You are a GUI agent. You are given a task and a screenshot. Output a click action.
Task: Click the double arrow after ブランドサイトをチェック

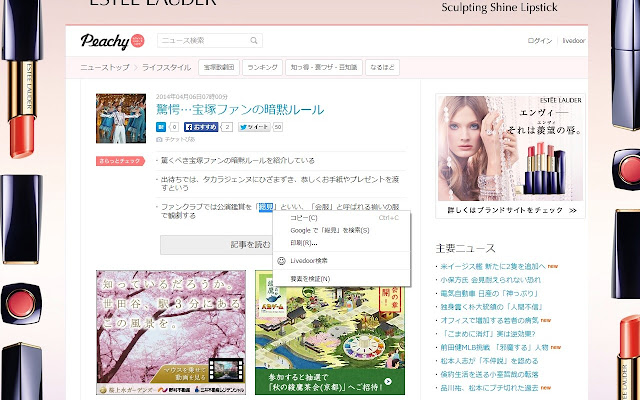pos(573,210)
